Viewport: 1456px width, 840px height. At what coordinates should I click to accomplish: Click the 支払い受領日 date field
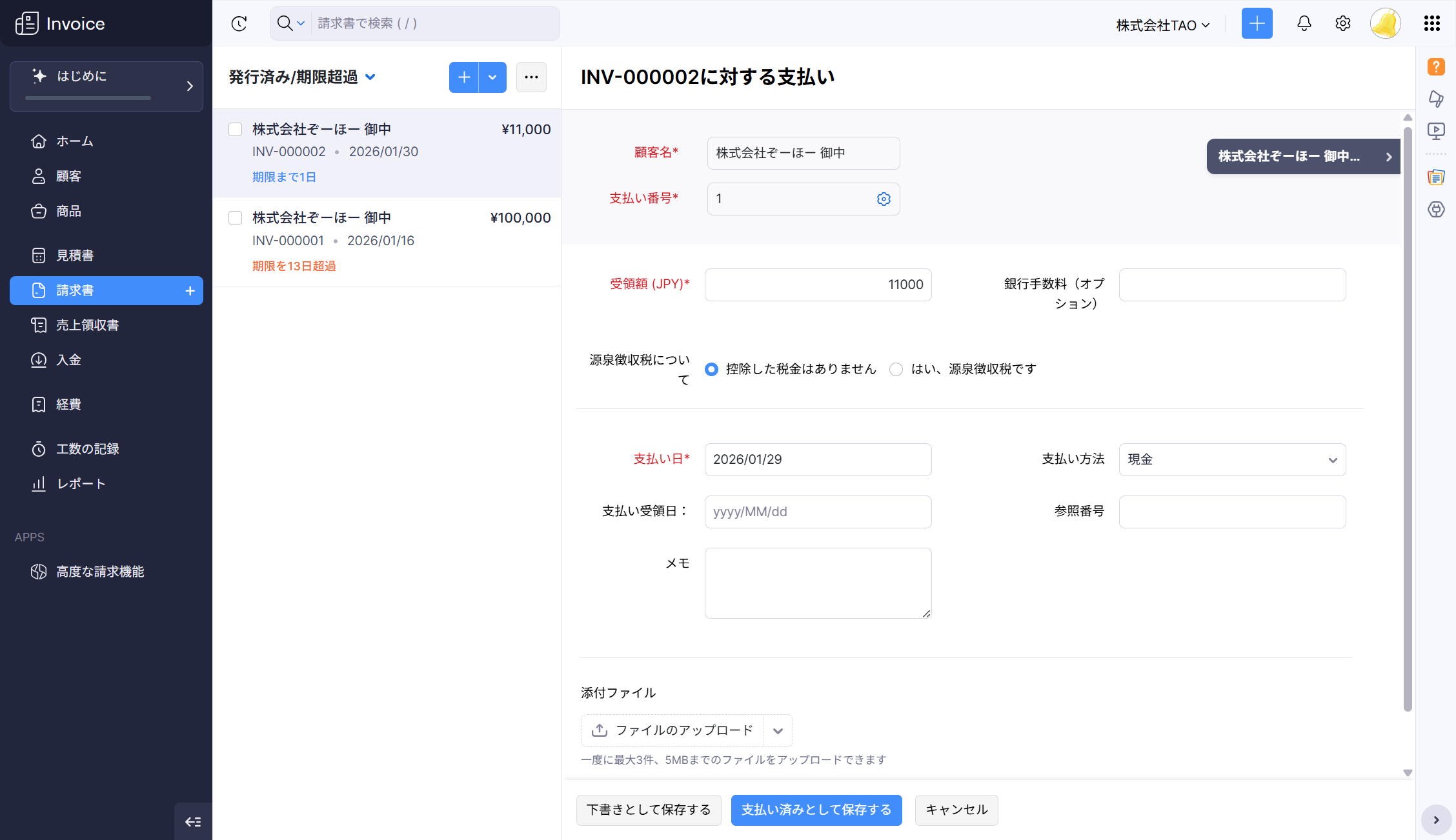pos(817,512)
